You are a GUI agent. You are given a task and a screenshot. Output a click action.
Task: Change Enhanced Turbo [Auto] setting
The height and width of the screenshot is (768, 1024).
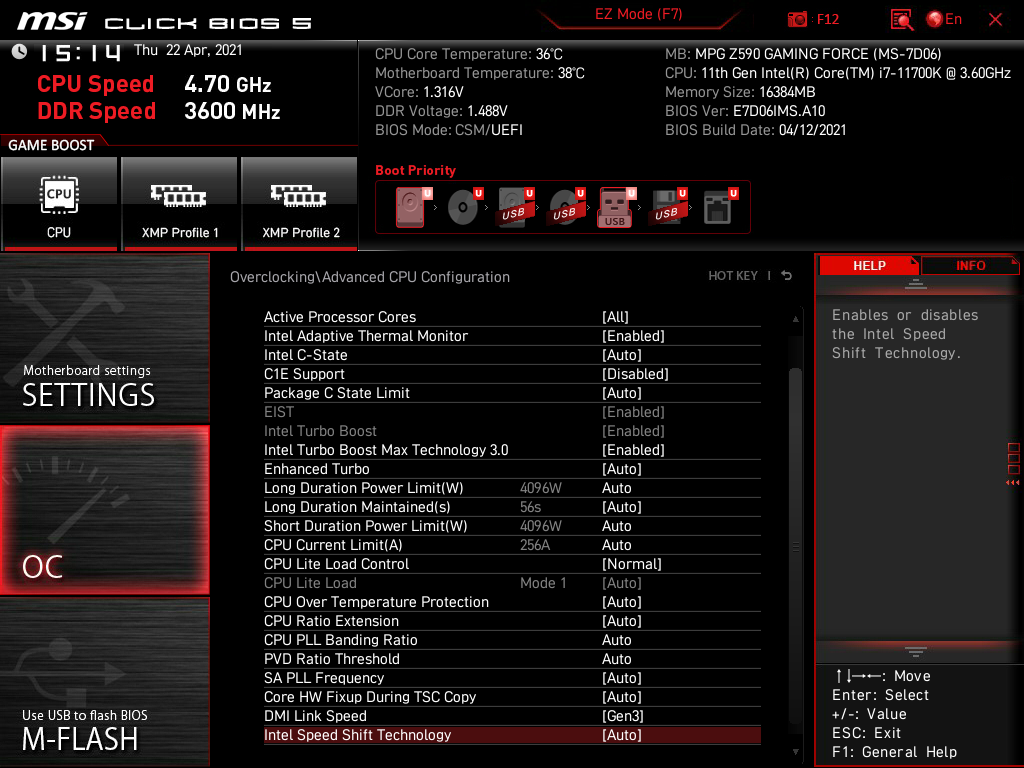coord(512,469)
